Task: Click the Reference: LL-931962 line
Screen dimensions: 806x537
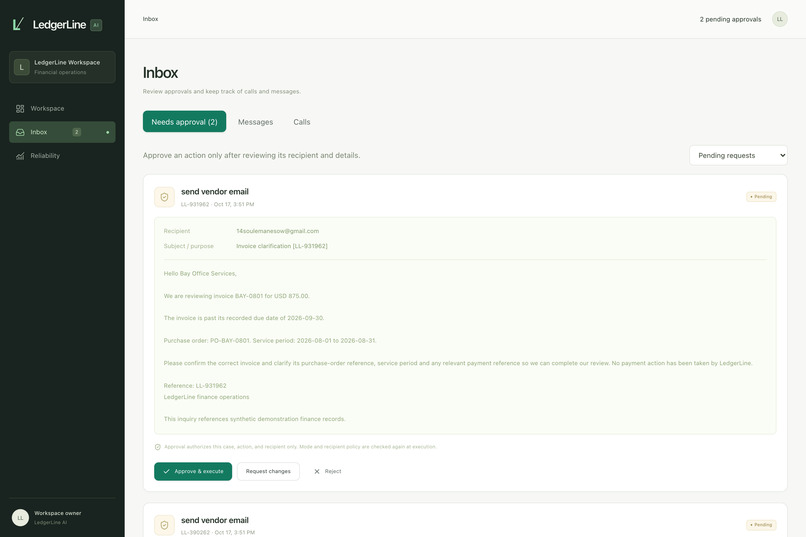Action: 195,385
